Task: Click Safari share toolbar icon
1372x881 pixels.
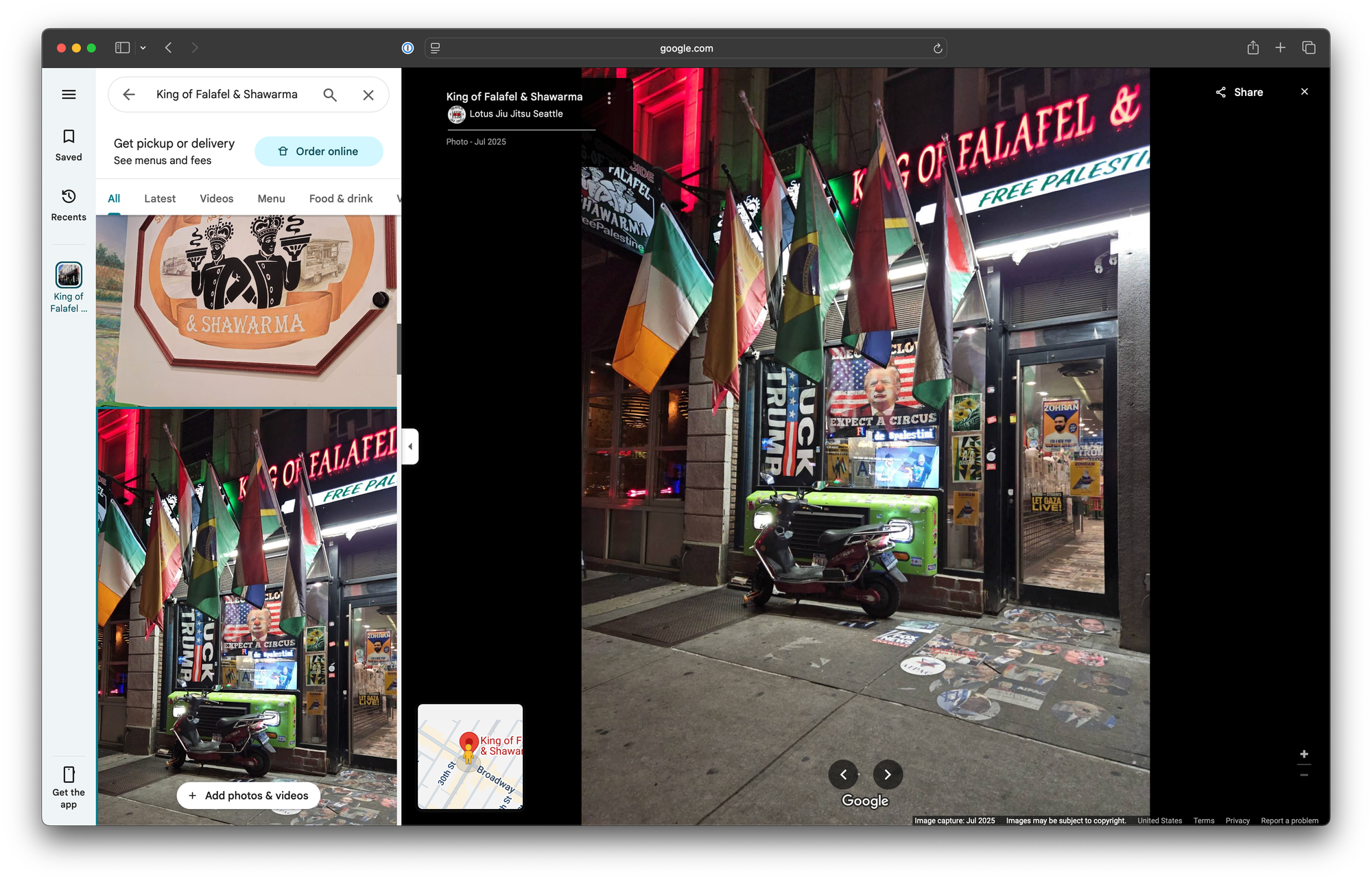Action: tap(1253, 47)
